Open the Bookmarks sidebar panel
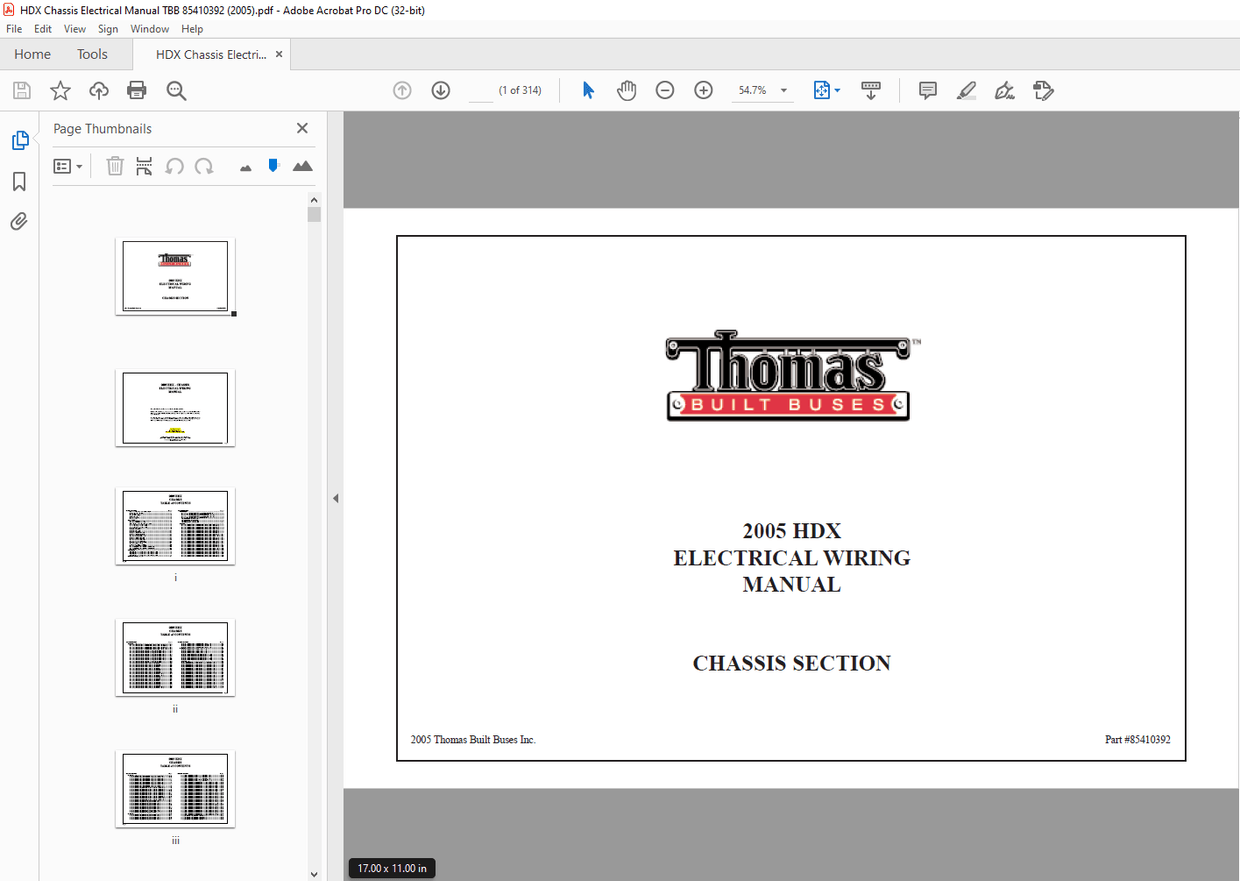This screenshot has height=881, width=1240. pyautogui.click(x=20, y=180)
